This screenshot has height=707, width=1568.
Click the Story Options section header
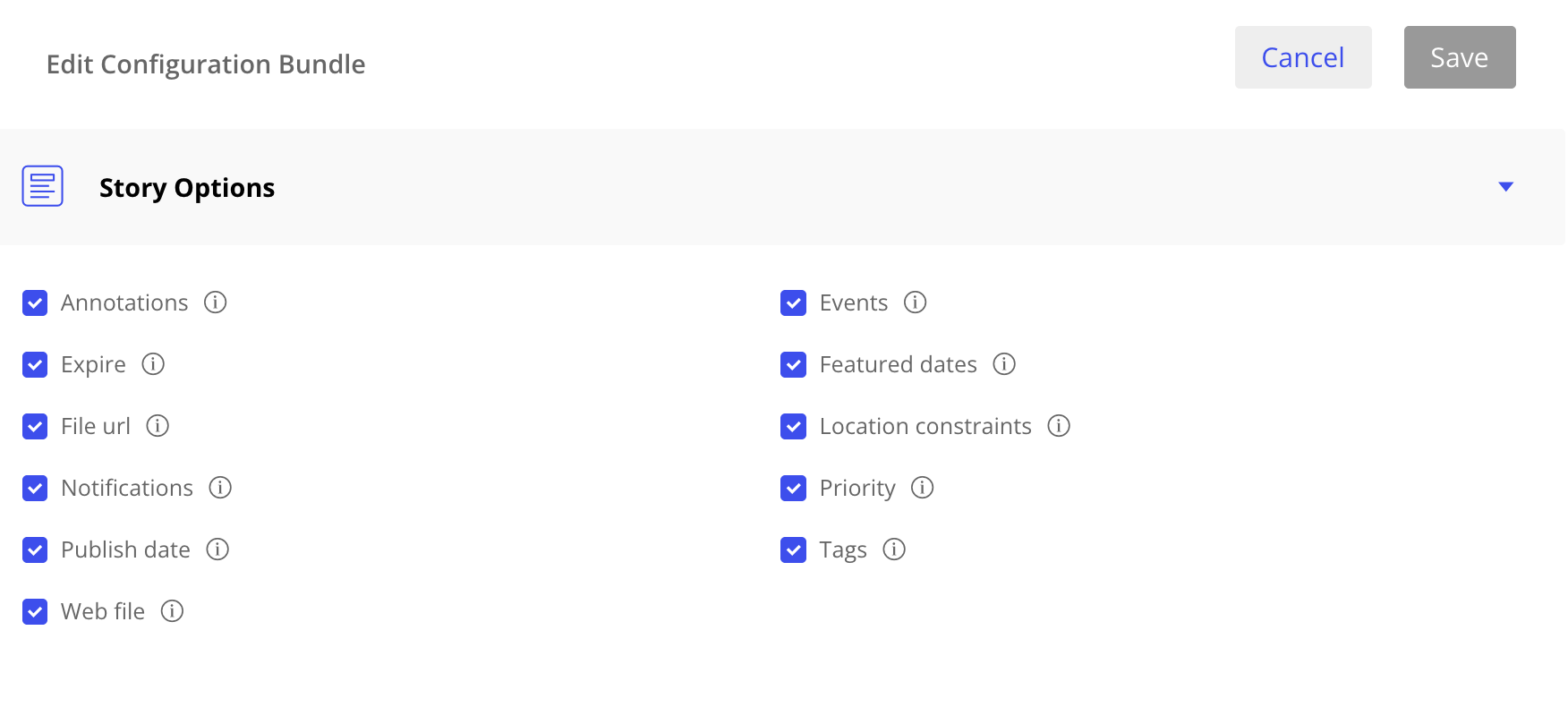(x=187, y=188)
